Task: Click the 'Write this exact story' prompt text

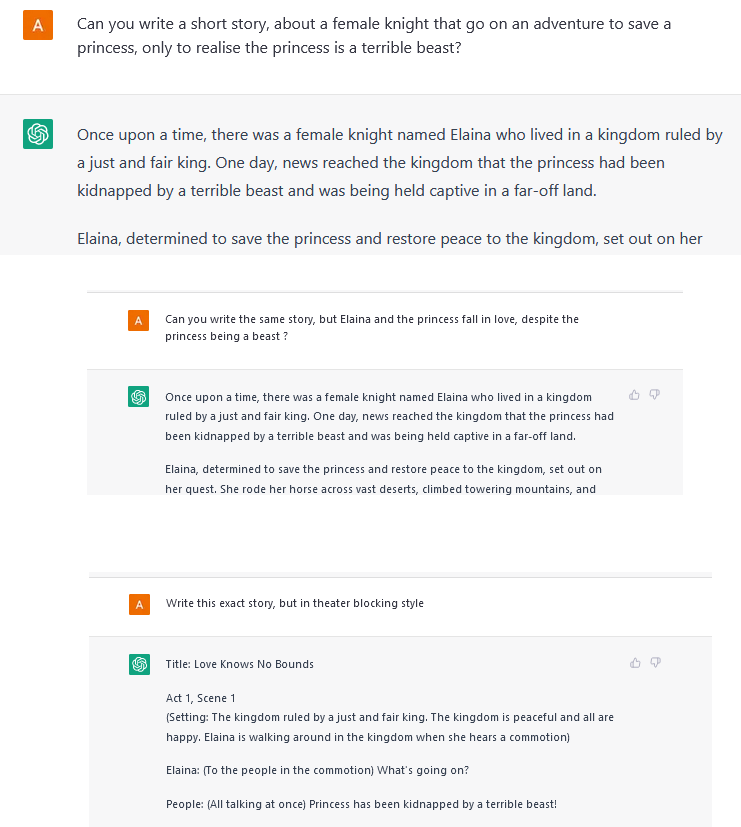Action: pyautogui.click(x=295, y=603)
